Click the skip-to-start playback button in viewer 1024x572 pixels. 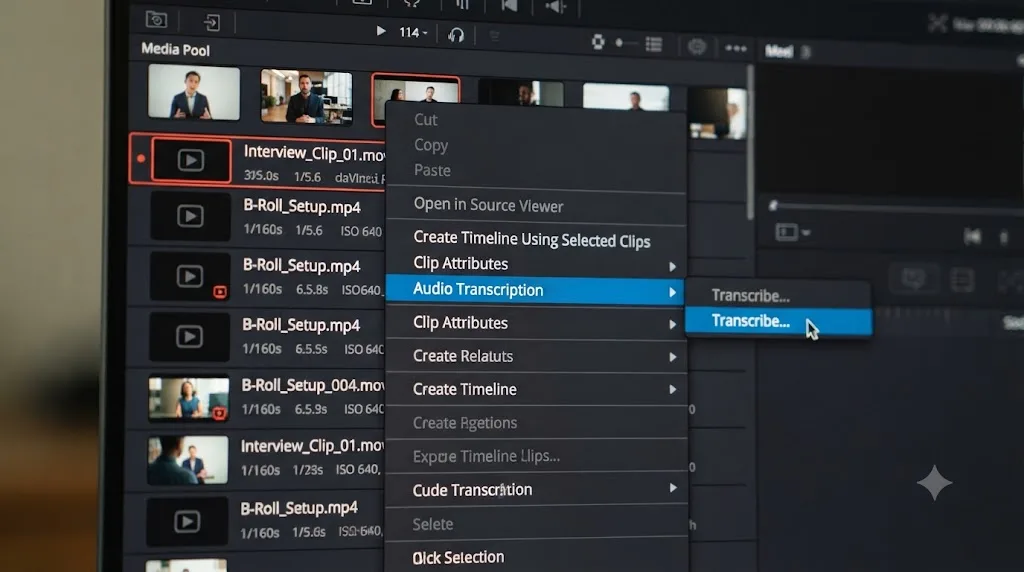[972, 236]
